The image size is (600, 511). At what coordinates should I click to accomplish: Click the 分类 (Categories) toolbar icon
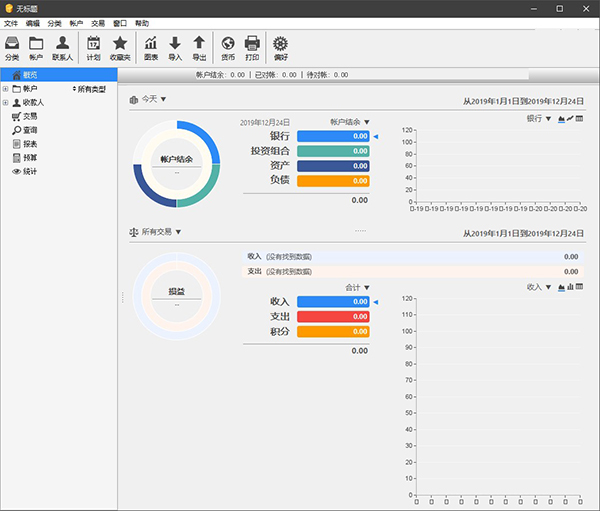(x=12, y=47)
